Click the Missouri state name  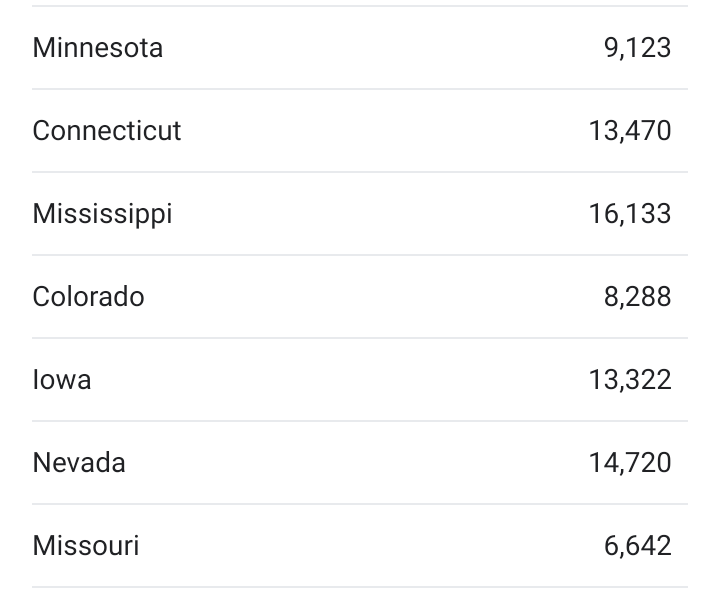86,546
